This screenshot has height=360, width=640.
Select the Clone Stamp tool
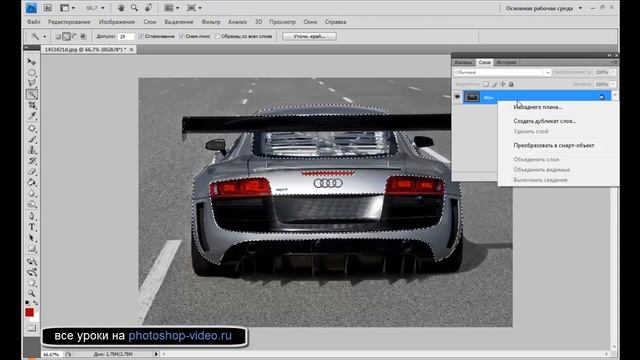pyautogui.click(x=31, y=150)
